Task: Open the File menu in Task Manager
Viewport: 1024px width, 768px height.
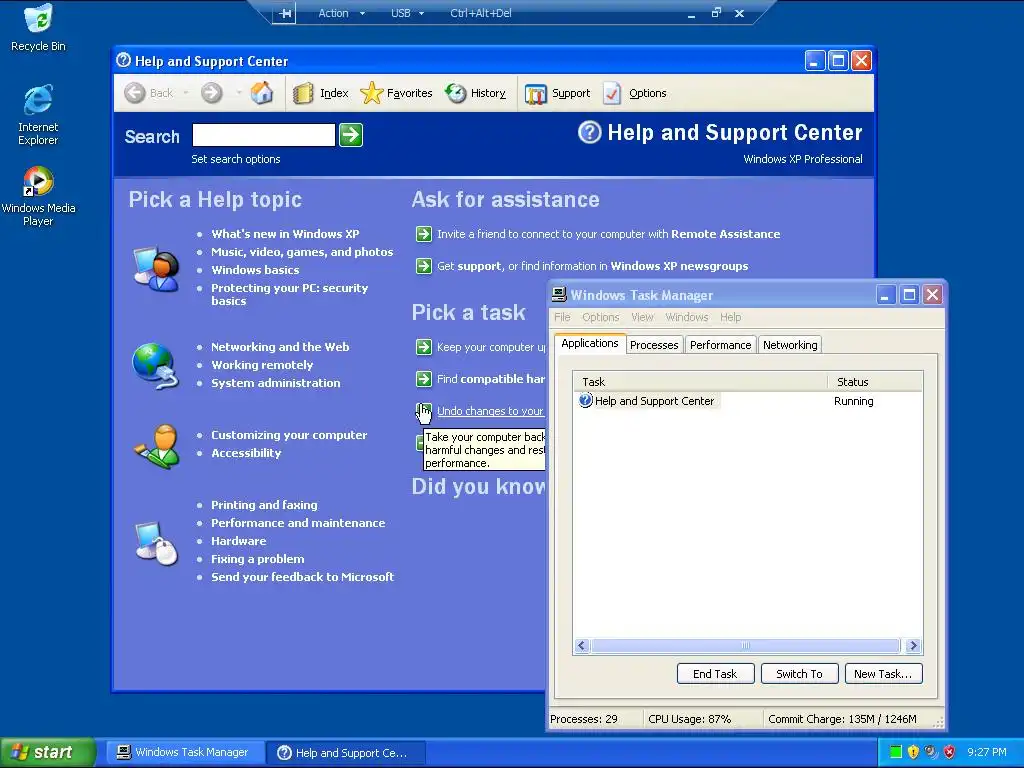Action: tap(562, 317)
